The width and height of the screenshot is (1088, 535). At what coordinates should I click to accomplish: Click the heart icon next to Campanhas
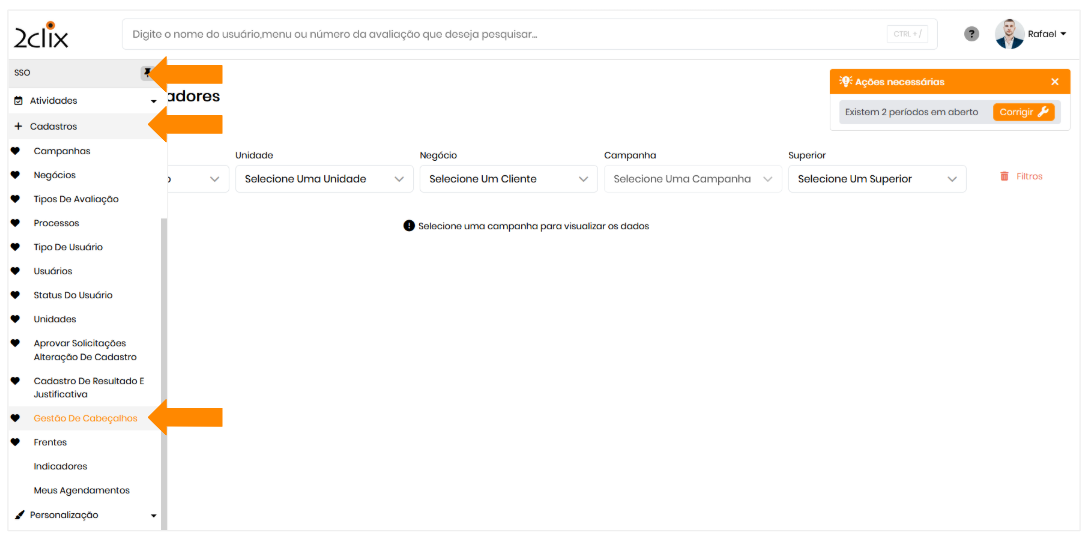point(15,151)
